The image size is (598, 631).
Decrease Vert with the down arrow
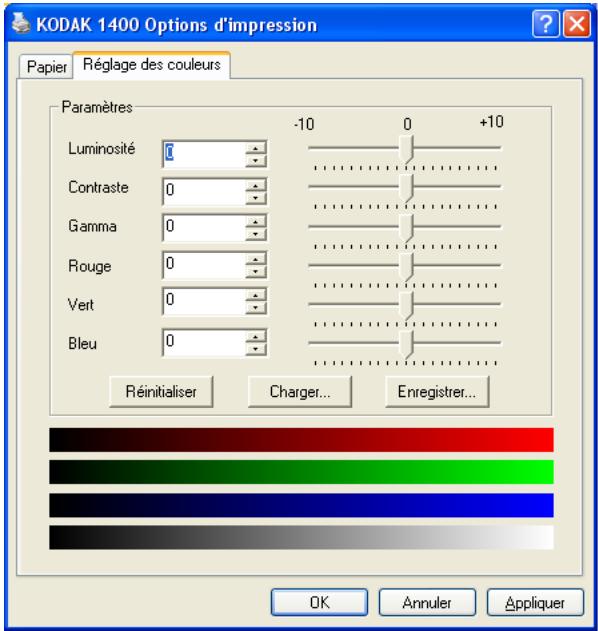click(256, 308)
